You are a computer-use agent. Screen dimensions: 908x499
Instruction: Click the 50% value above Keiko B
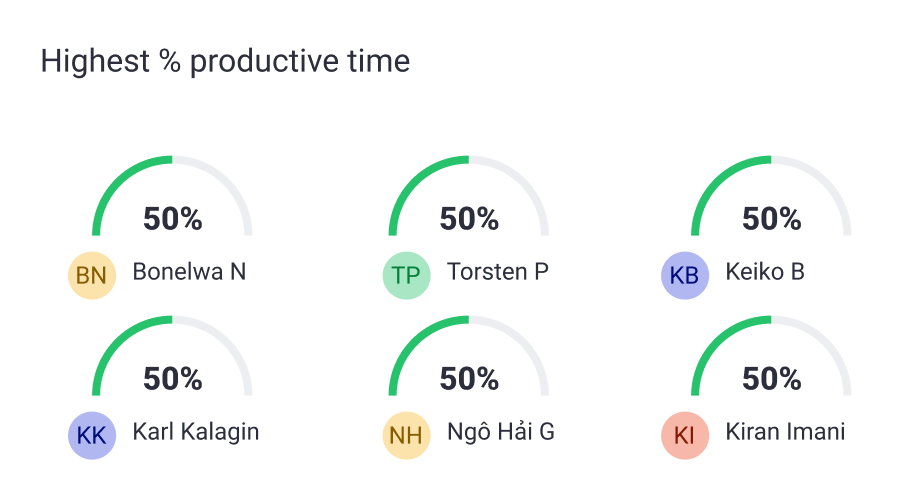click(771, 219)
